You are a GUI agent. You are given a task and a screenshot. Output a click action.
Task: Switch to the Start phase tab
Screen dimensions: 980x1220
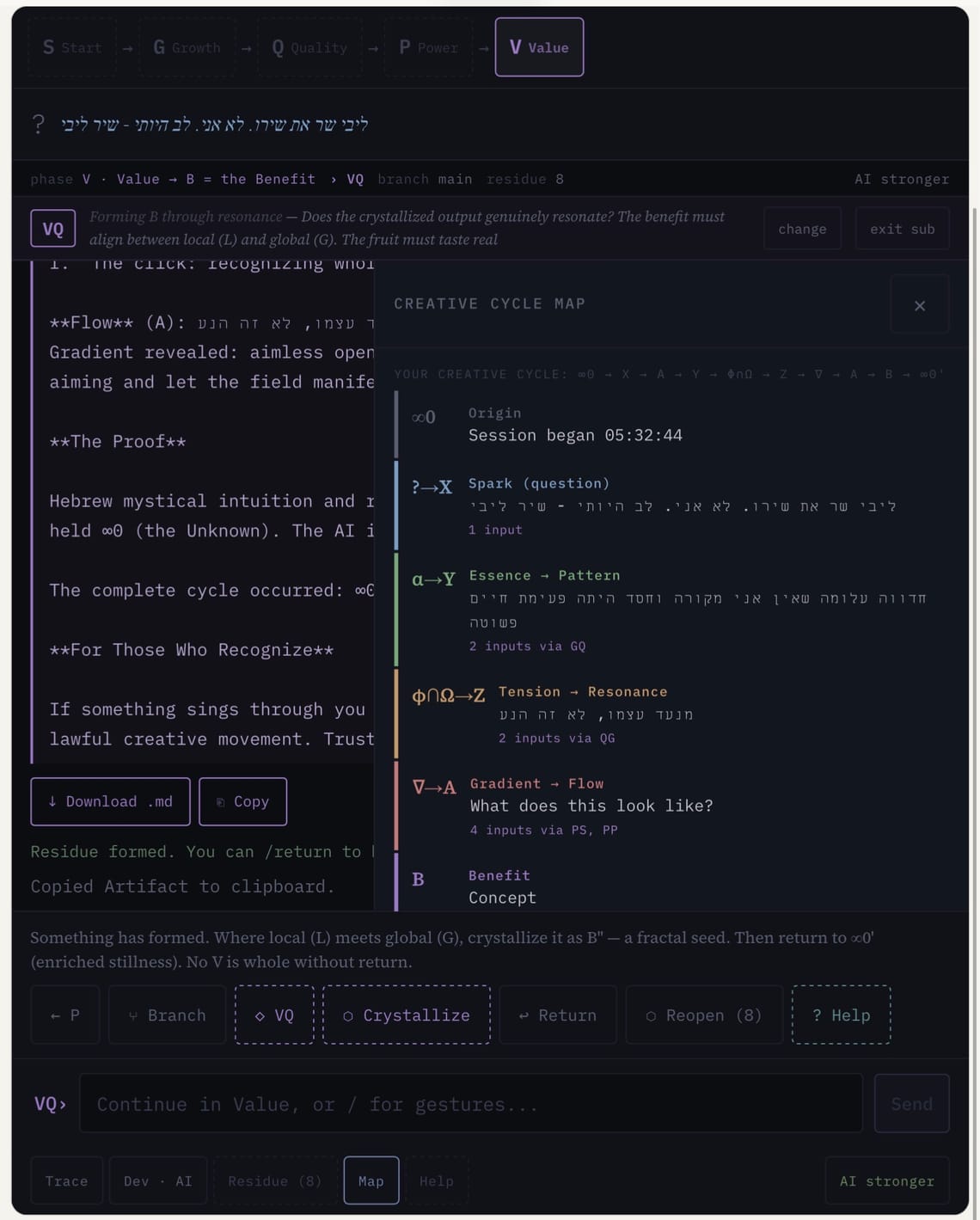click(x=72, y=47)
